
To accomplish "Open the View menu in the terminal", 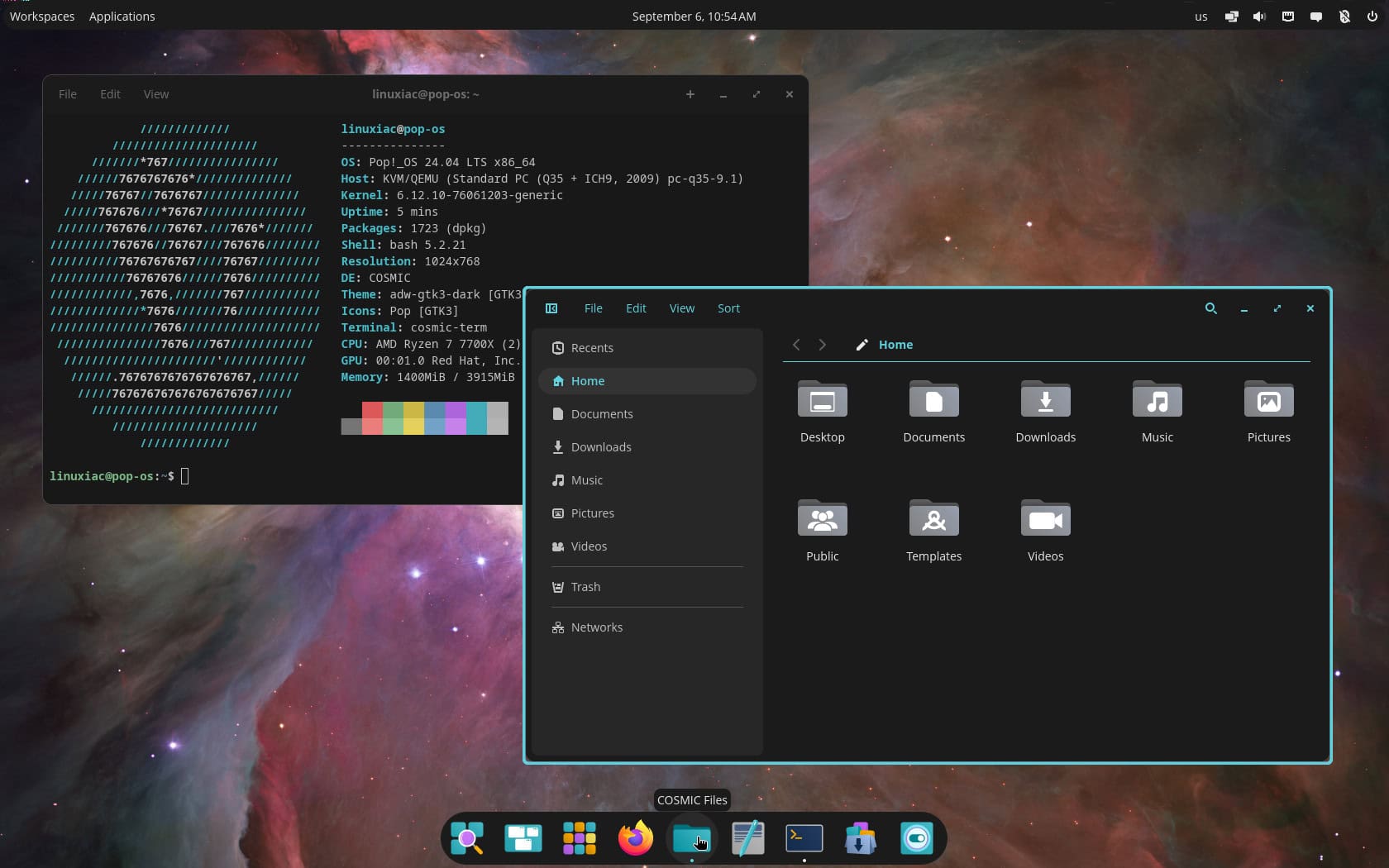I will [x=155, y=94].
